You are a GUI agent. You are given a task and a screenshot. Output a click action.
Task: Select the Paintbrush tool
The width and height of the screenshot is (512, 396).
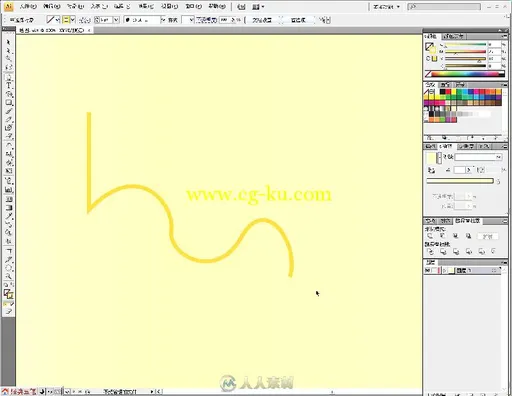(x=8, y=111)
